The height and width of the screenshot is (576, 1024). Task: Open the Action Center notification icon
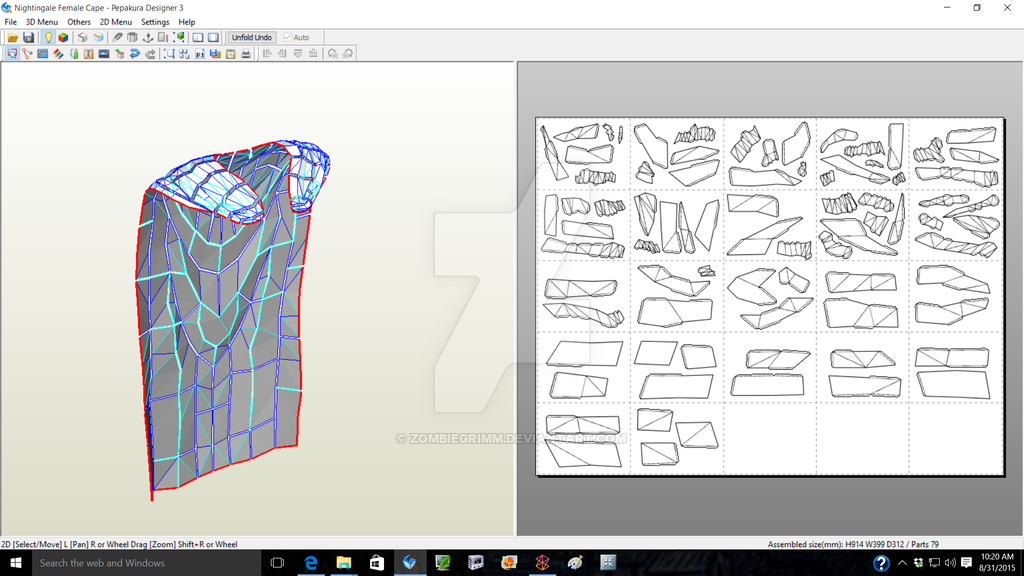pyautogui.click(x=967, y=563)
